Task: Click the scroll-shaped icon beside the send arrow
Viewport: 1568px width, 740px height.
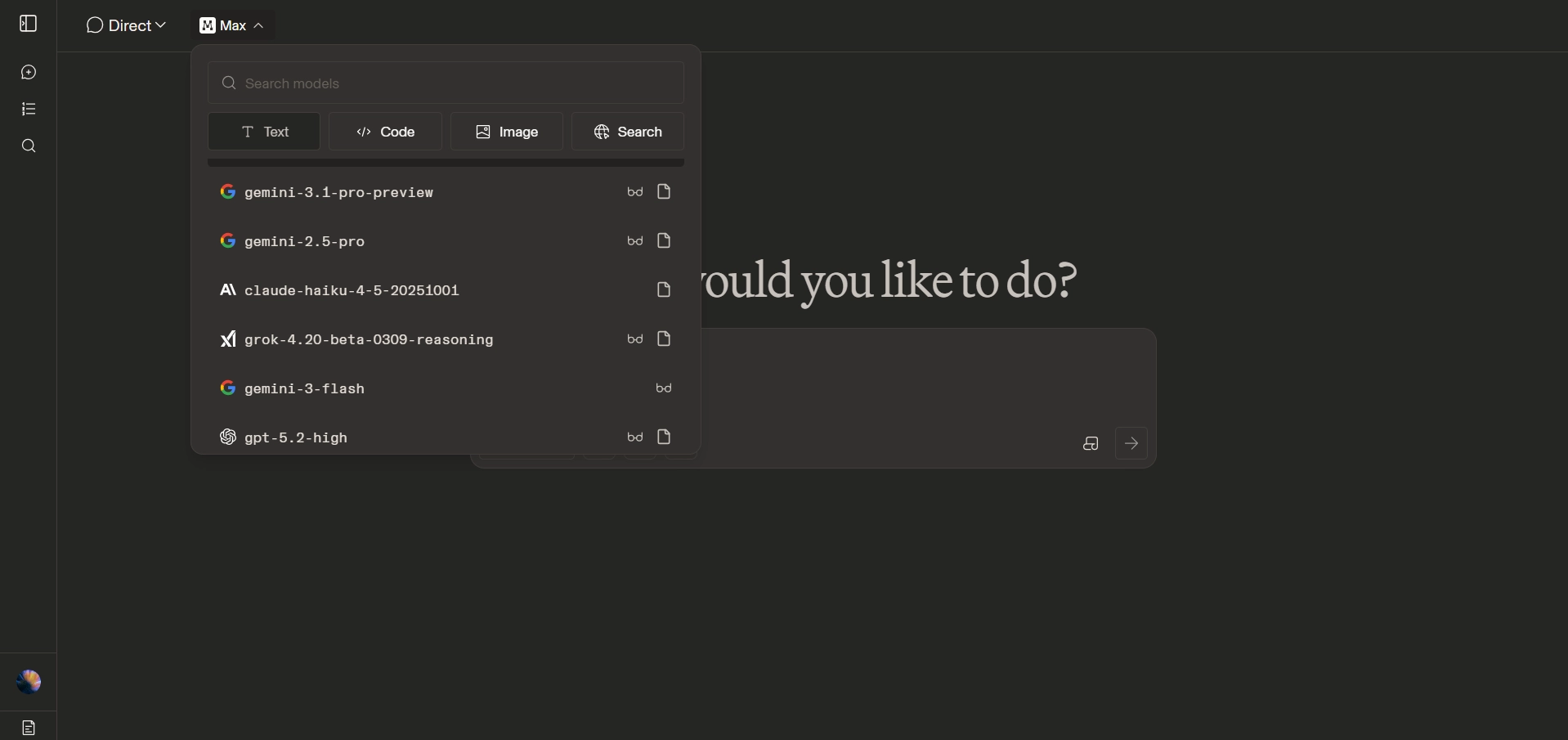Action: click(1091, 444)
